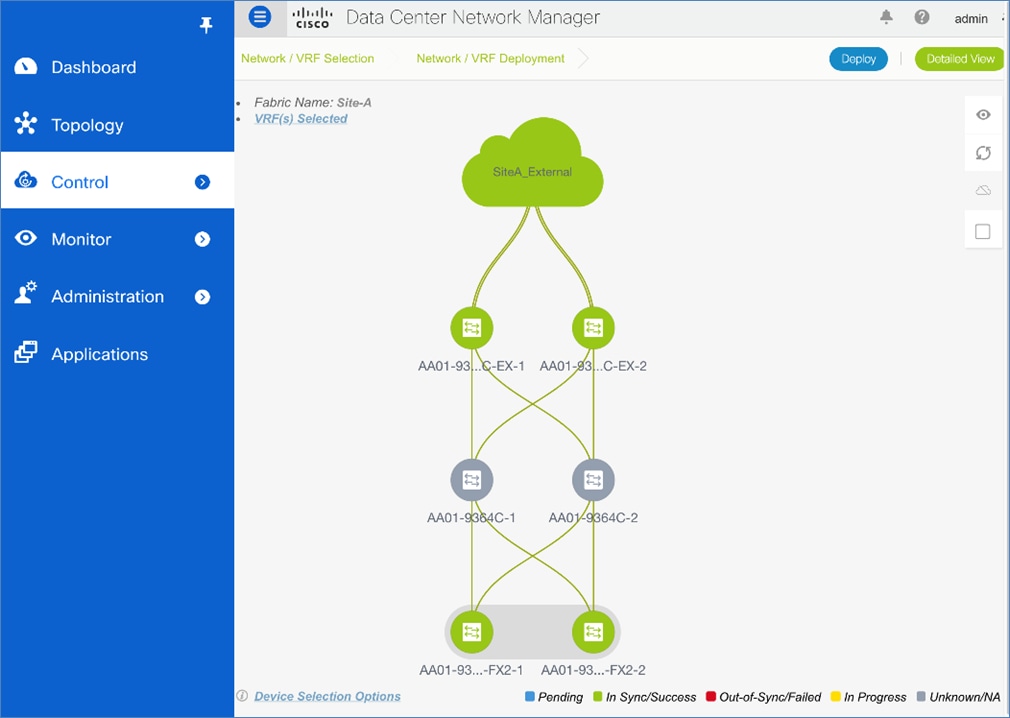Open the help question mark icon
Screen dimensions: 1010x718
click(x=922, y=17)
